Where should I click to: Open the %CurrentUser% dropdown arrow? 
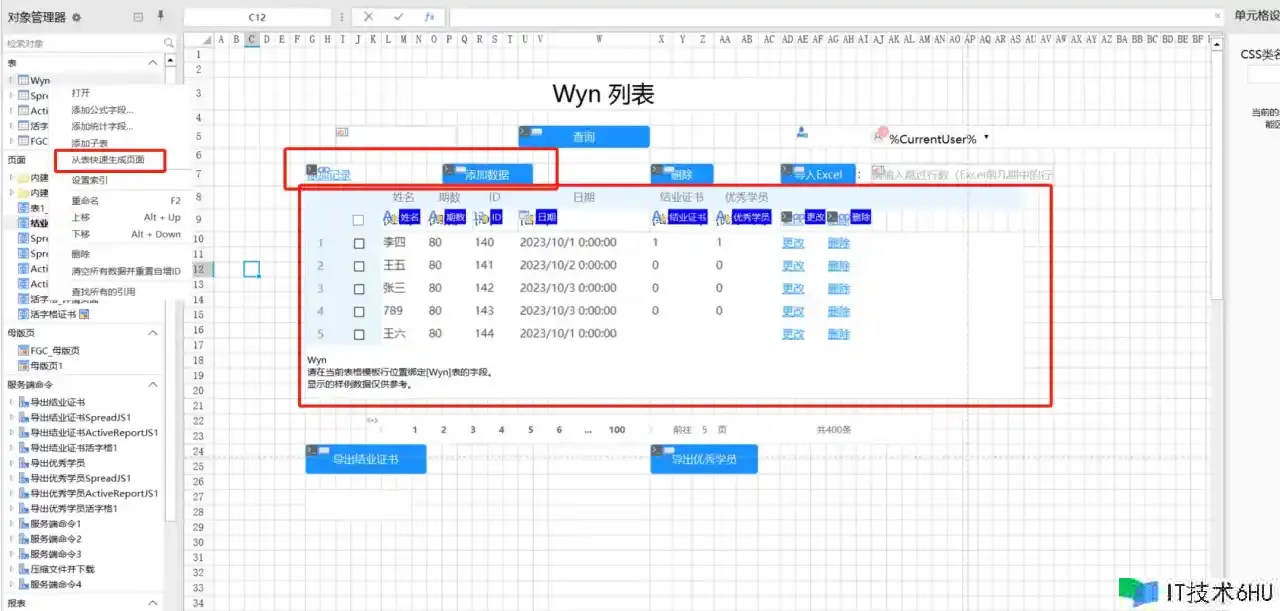(x=987, y=138)
